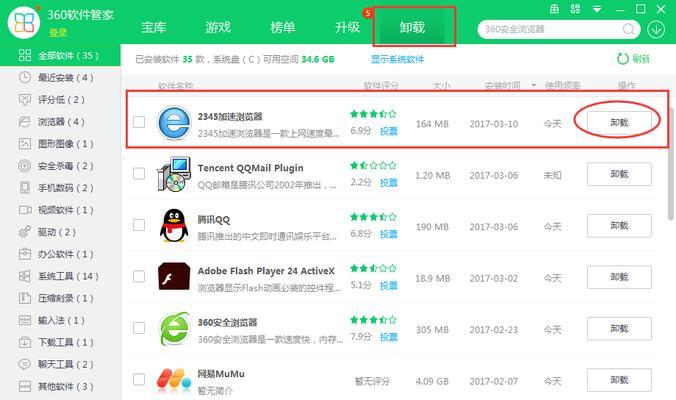Click star rating of 腾讯QQ
This screenshot has width=676, height=400.
coord(373,217)
